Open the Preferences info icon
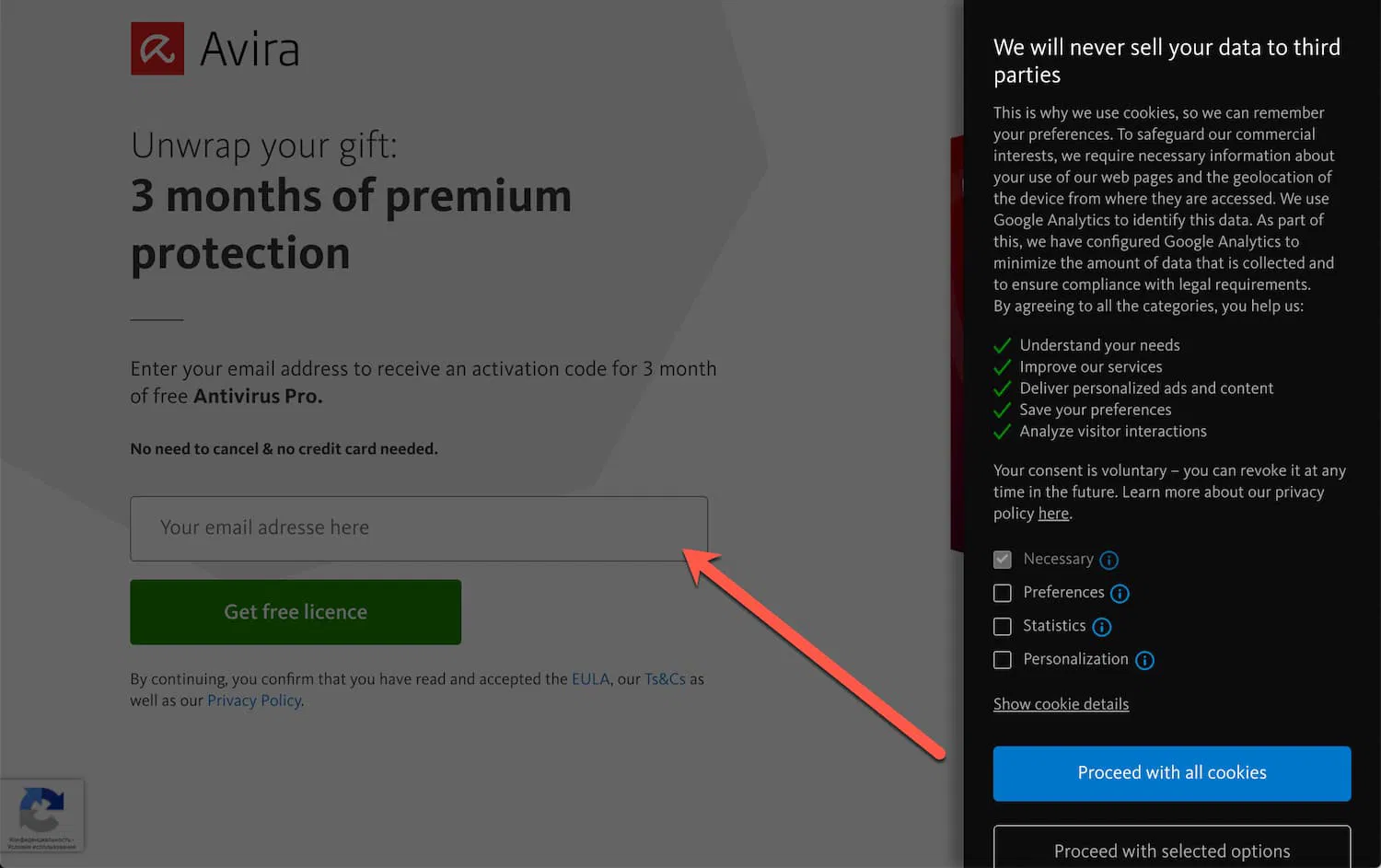Screen dimensions: 1381x868 [1120, 594]
